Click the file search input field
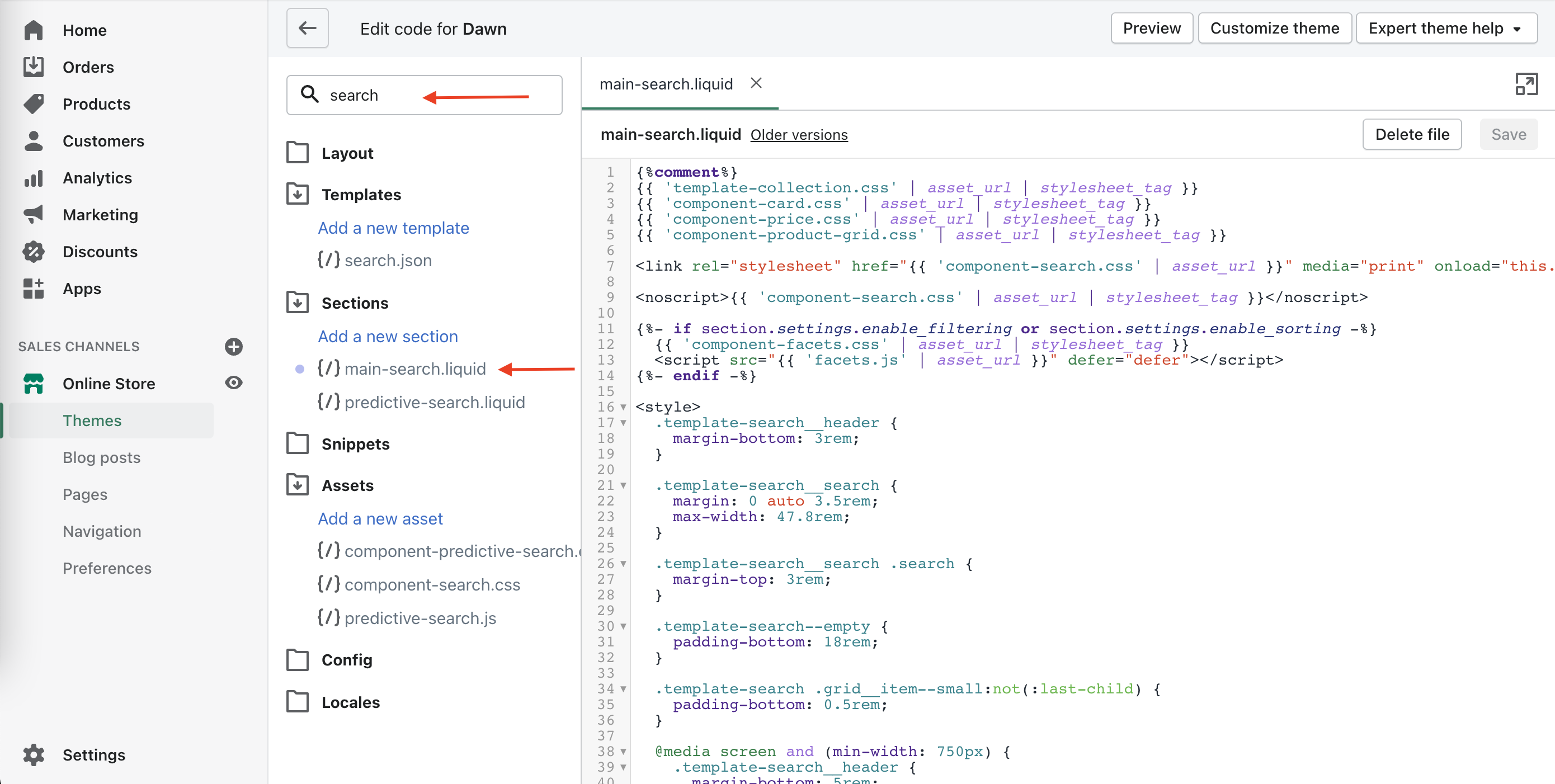This screenshot has width=1555, height=784. pos(424,96)
